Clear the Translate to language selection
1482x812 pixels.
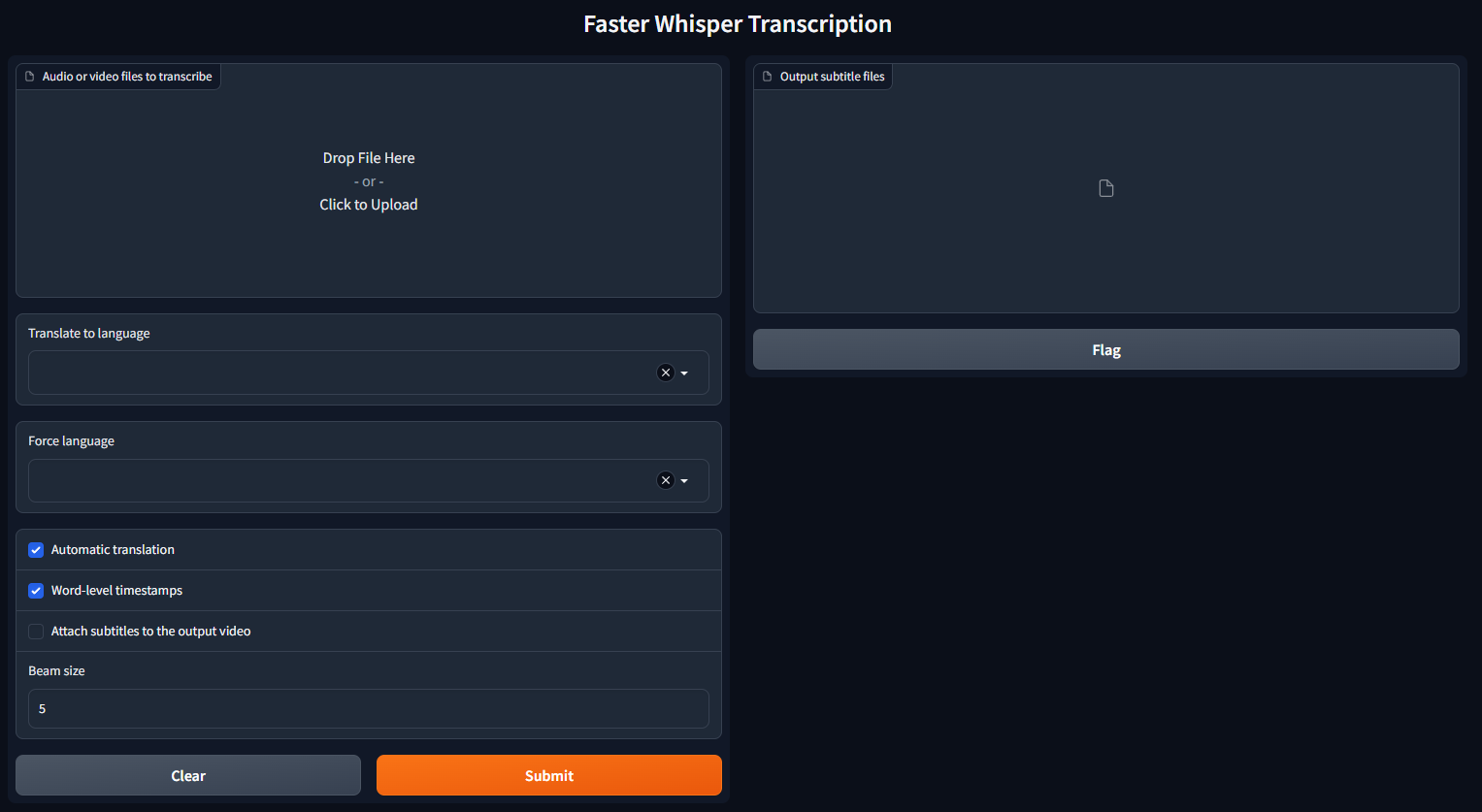[x=666, y=373]
